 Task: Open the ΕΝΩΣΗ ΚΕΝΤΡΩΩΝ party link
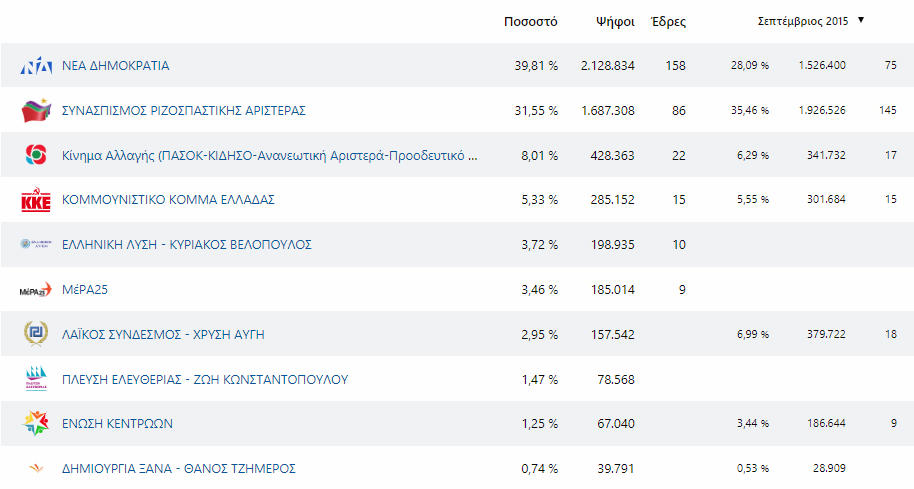[x=117, y=424]
